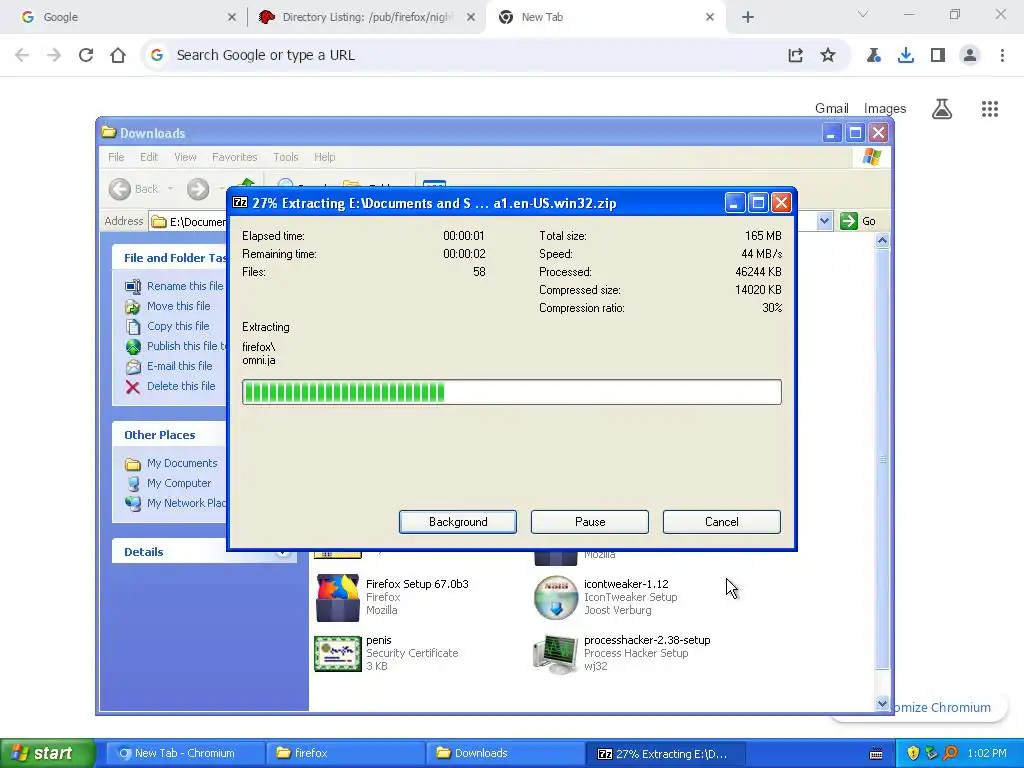
Task: Click Delete this file
Action: [x=181, y=386]
